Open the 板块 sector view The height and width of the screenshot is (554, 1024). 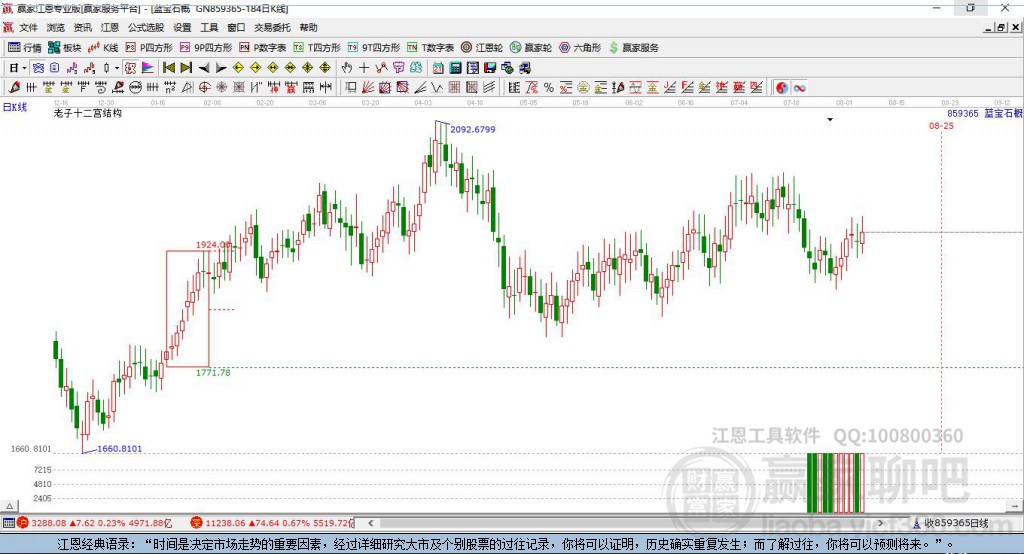[x=64, y=48]
